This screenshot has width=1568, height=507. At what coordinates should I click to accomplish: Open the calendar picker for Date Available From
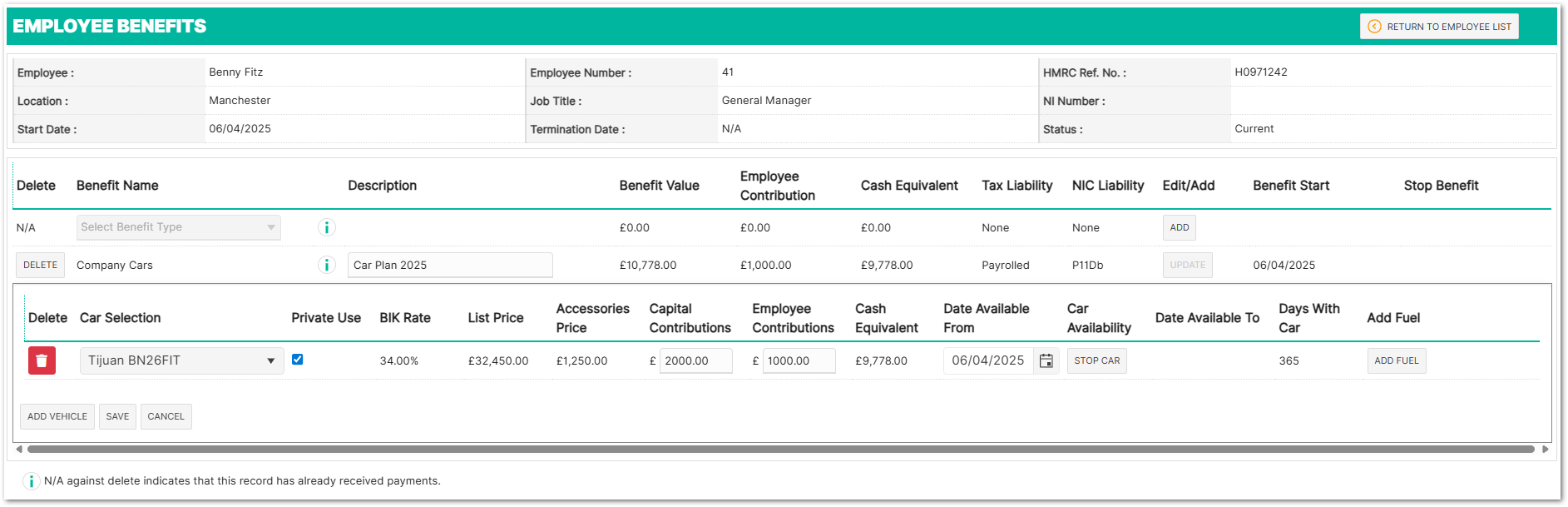(x=1046, y=360)
